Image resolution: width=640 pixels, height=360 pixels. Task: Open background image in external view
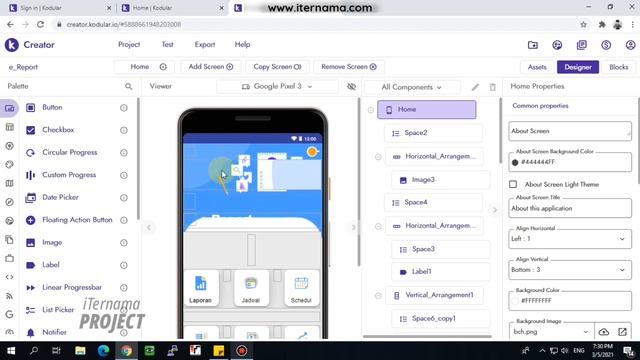coord(622,332)
